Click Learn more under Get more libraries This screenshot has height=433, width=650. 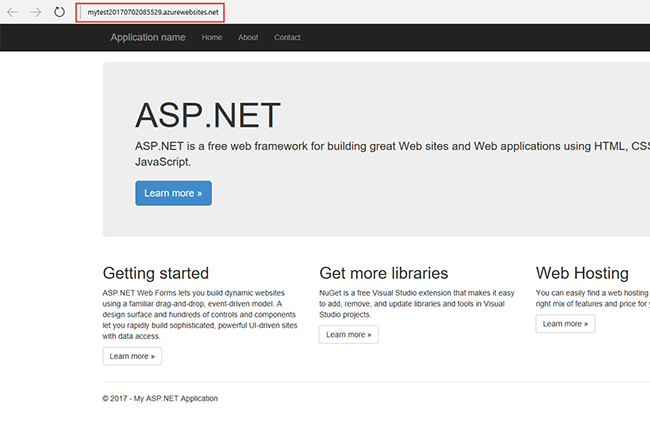(349, 334)
